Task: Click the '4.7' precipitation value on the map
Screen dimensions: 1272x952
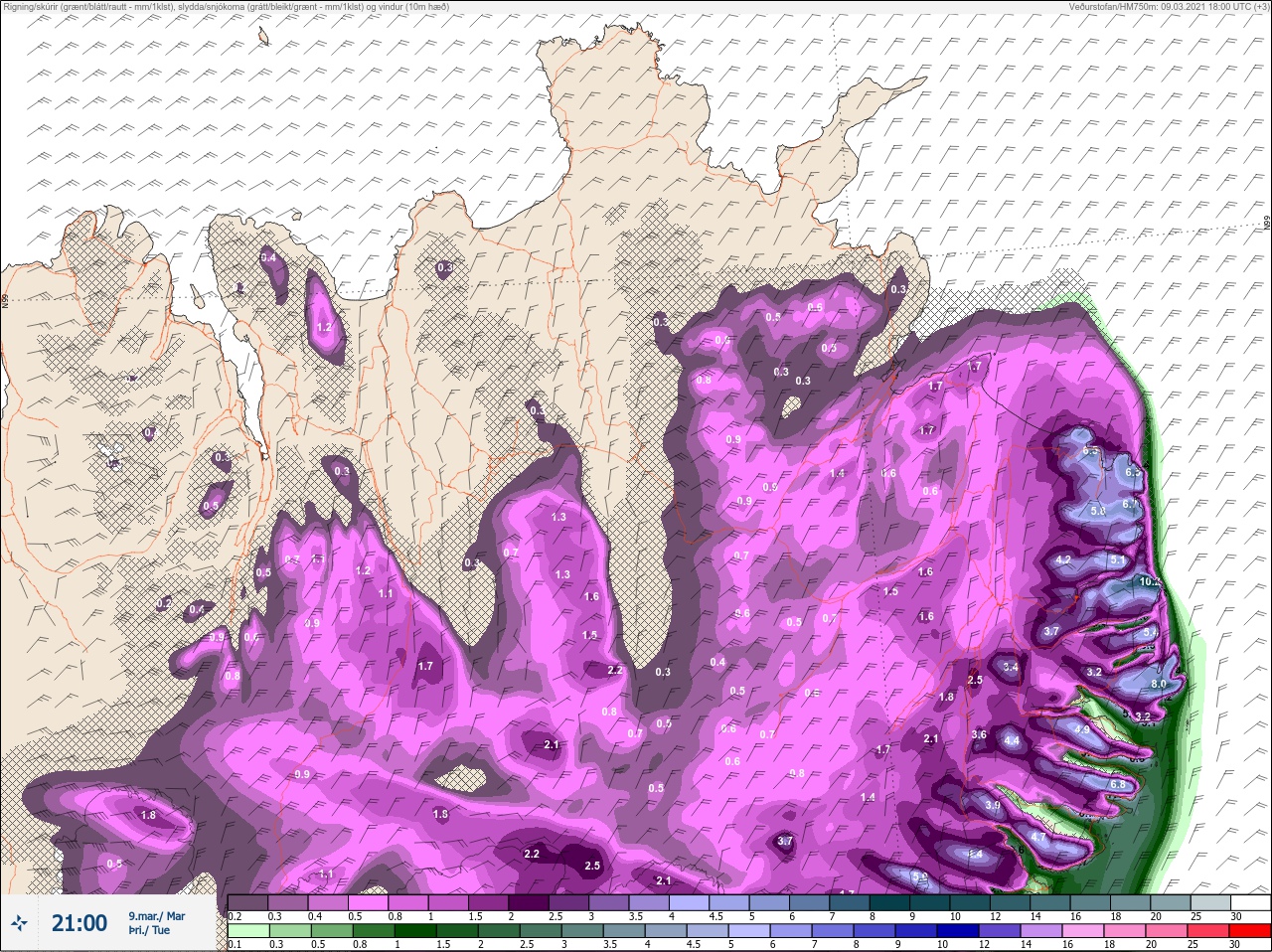Action: click(1039, 837)
